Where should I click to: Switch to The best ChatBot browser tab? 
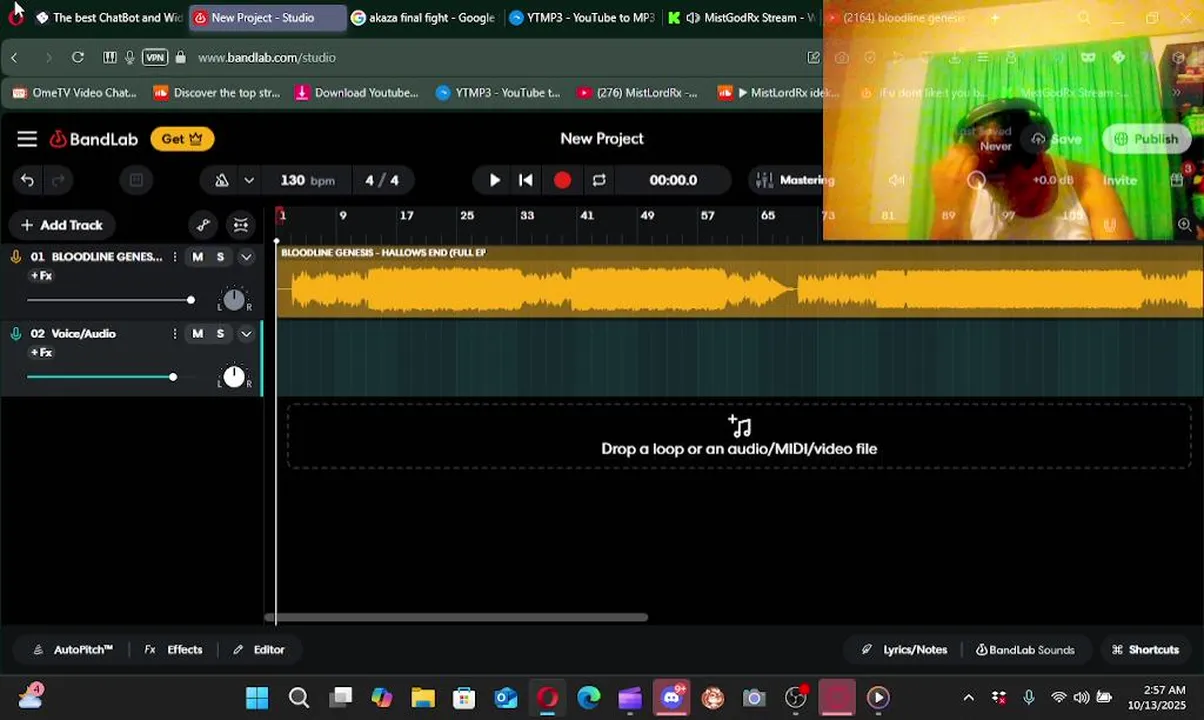click(x=109, y=18)
